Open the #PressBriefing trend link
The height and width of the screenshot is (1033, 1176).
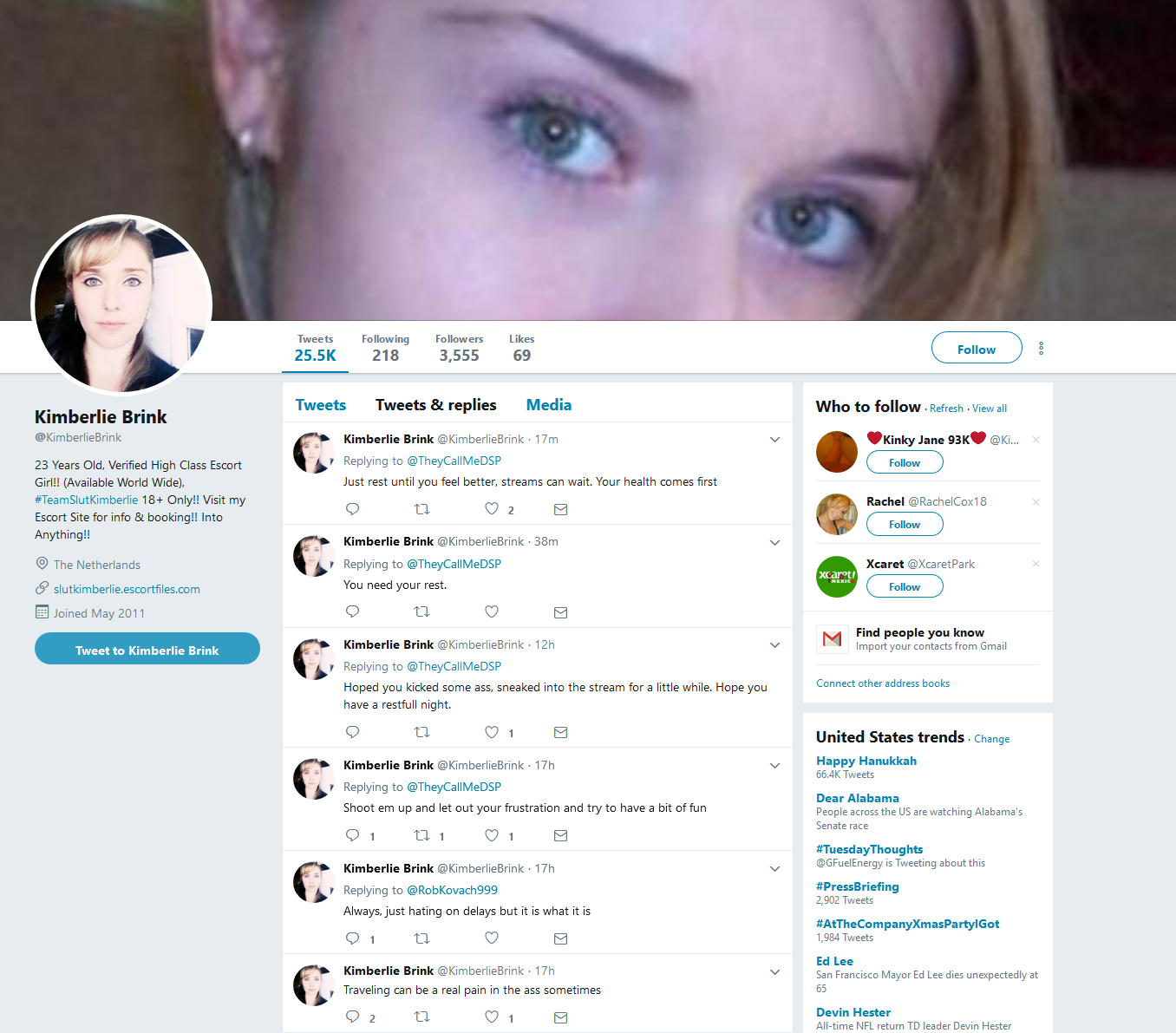tap(858, 886)
